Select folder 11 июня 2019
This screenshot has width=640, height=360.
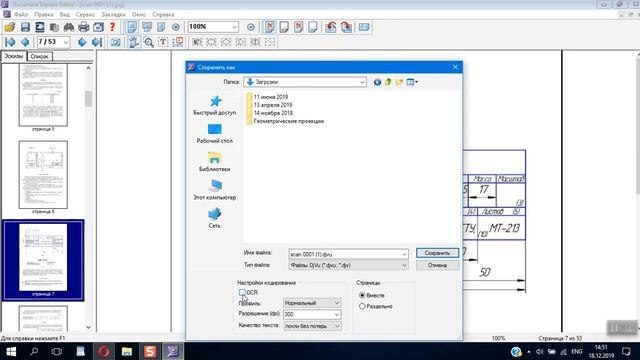[x=267, y=97]
